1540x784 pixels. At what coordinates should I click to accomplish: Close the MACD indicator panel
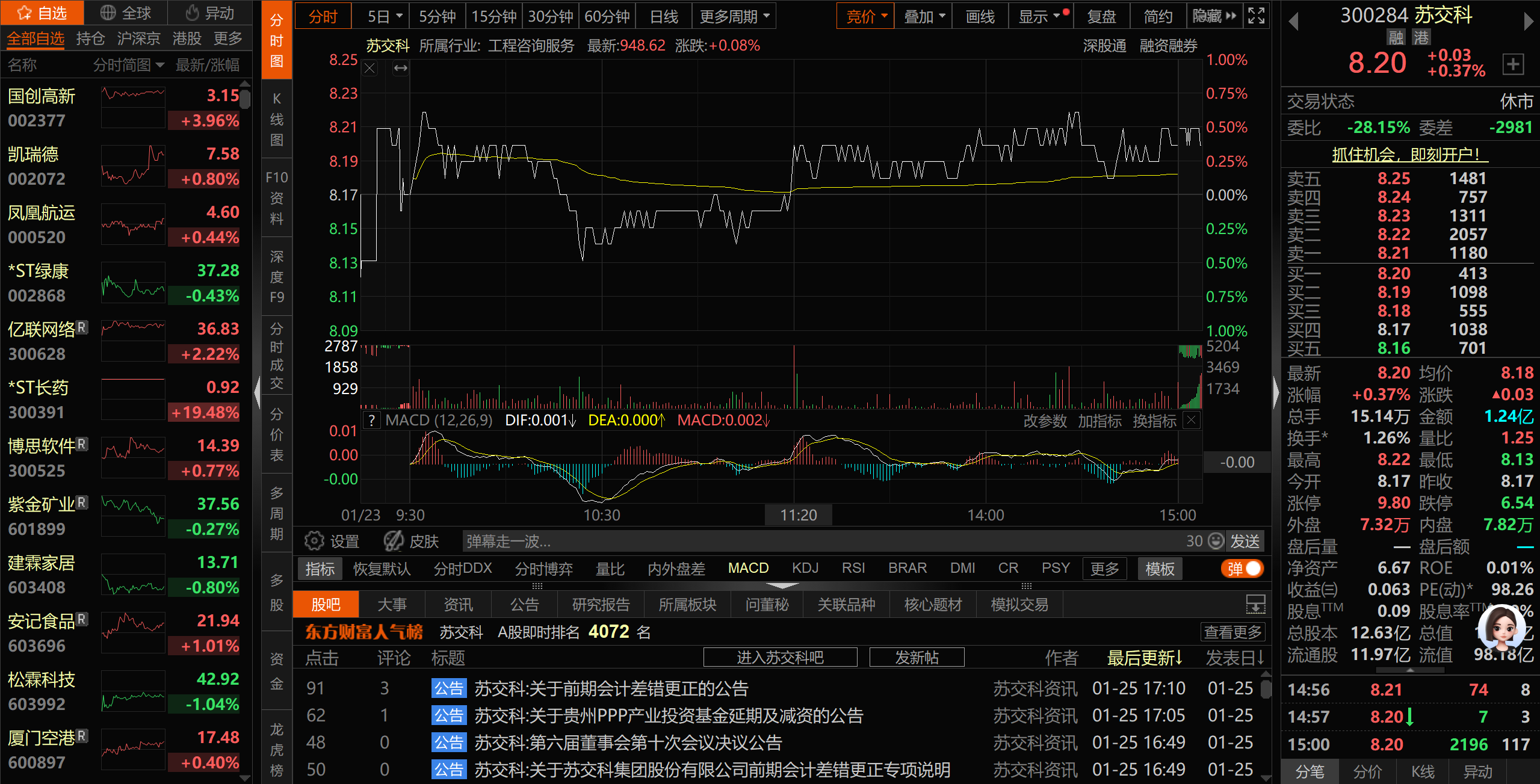(x=1192, y=421)
